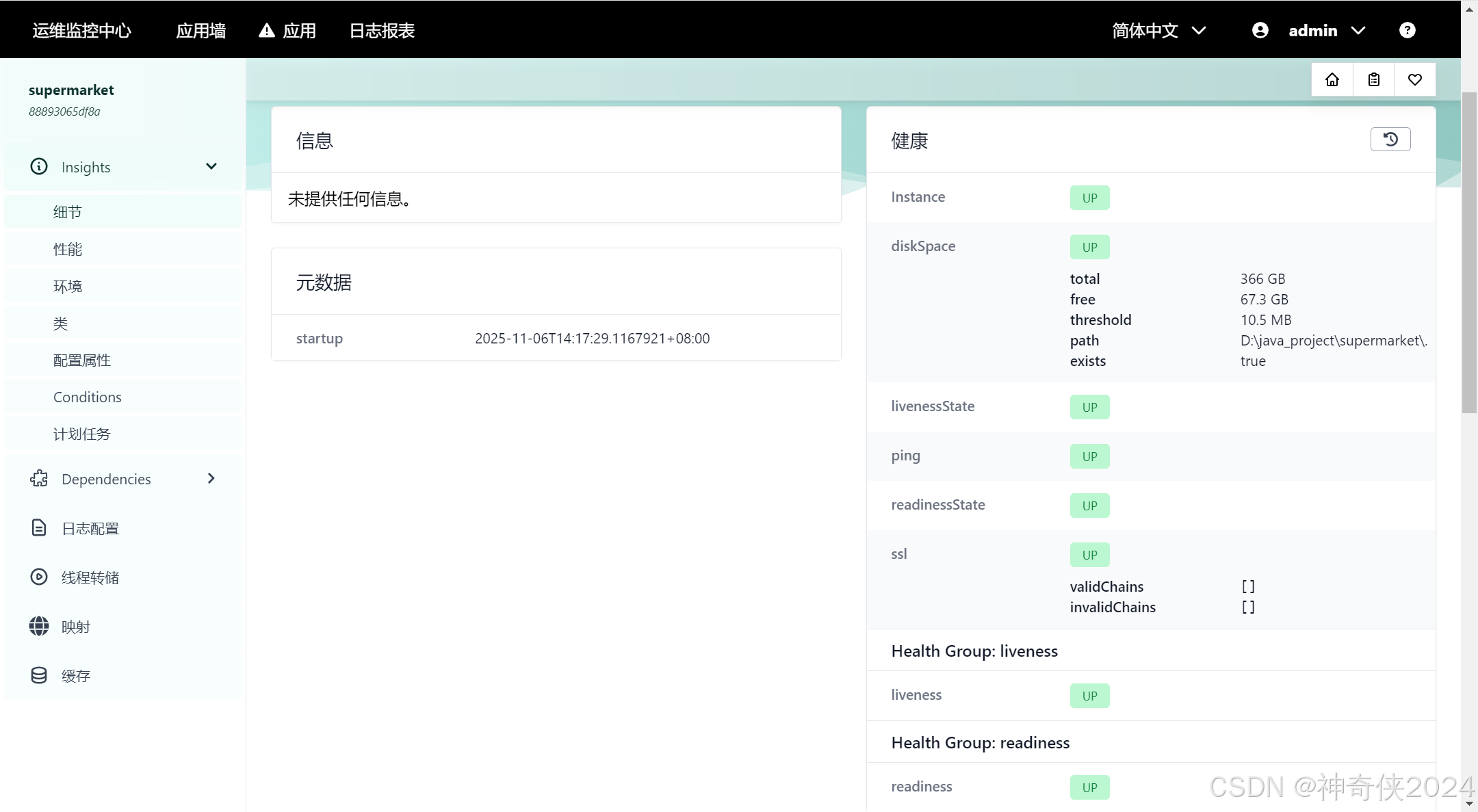Open the 简体中文 language dropdown
Image resolution: width=1478 pixels, height=812 pixels.
(x=1158, y=31)
